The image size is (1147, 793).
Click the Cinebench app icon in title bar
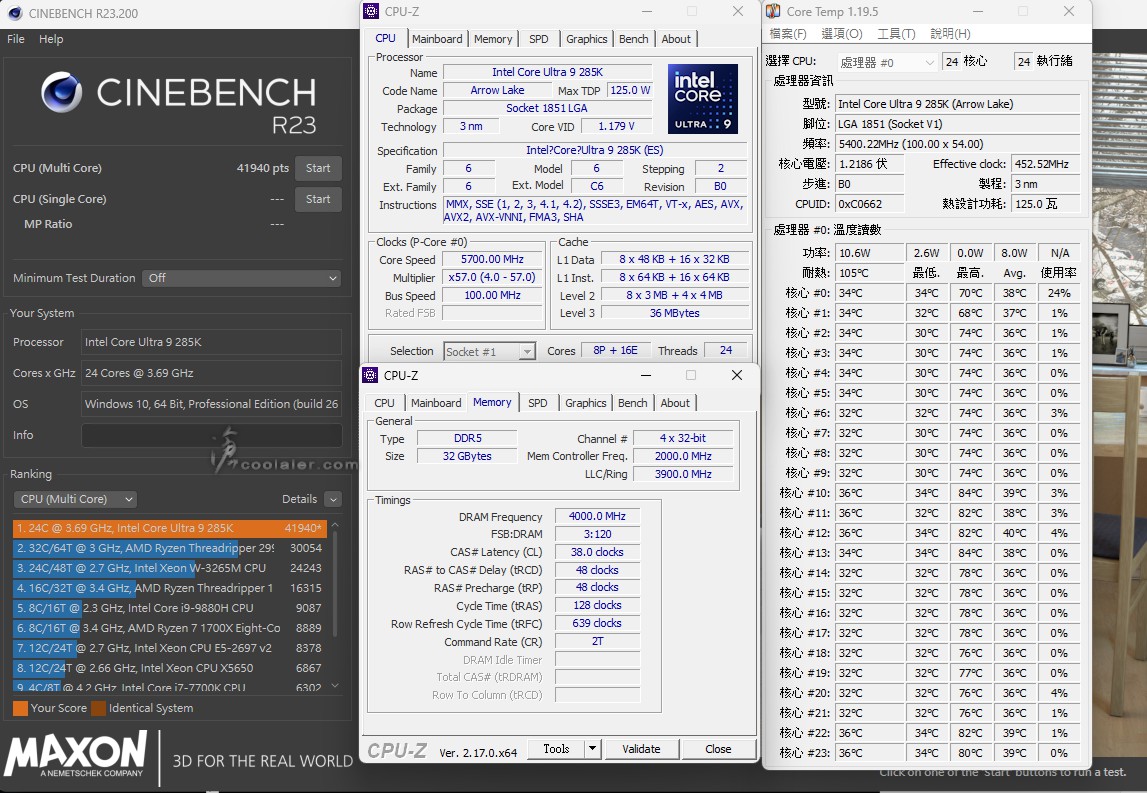pyautogui.click(x=15, y=13)
